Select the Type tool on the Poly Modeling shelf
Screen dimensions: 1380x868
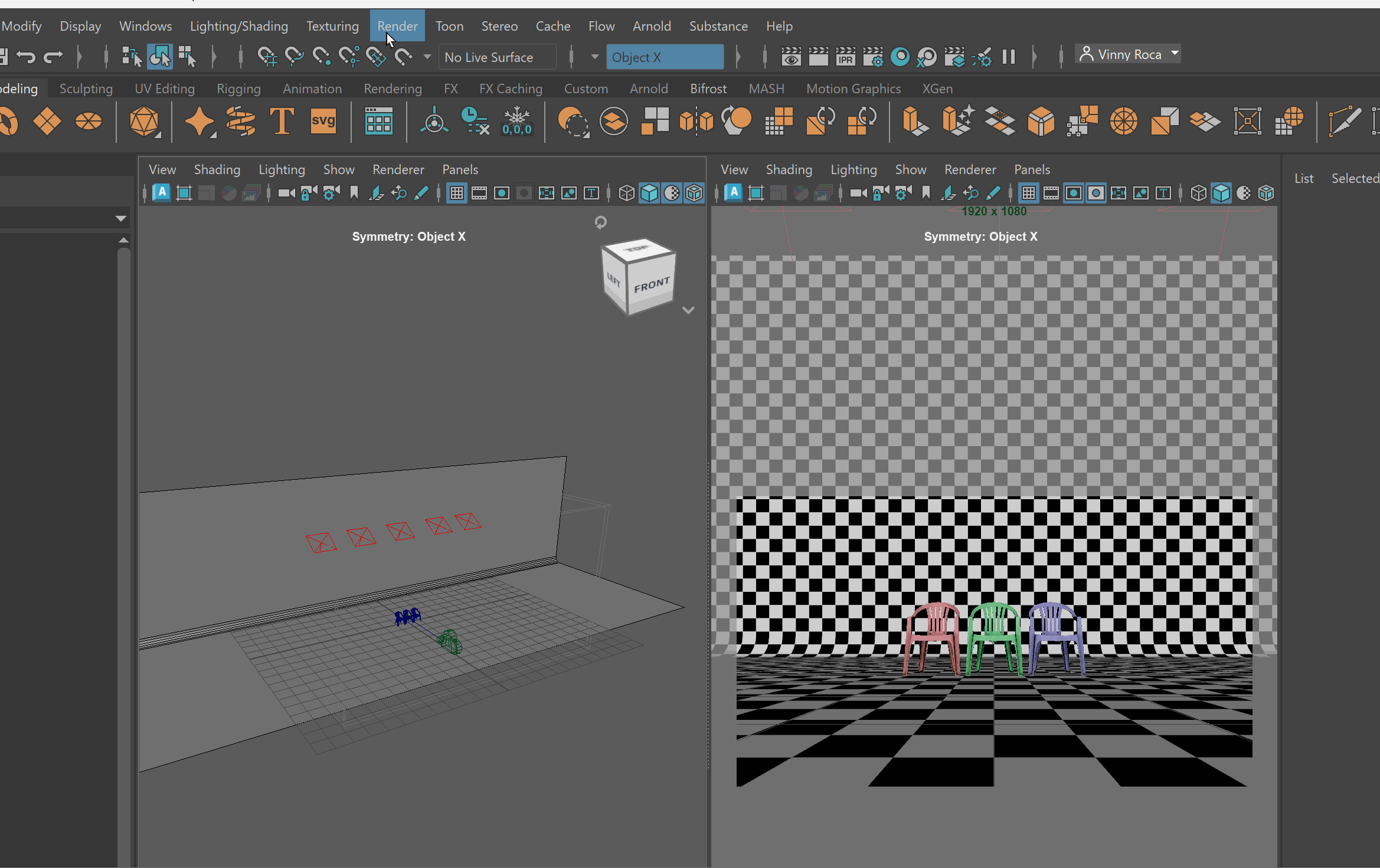tap(282, 121)
